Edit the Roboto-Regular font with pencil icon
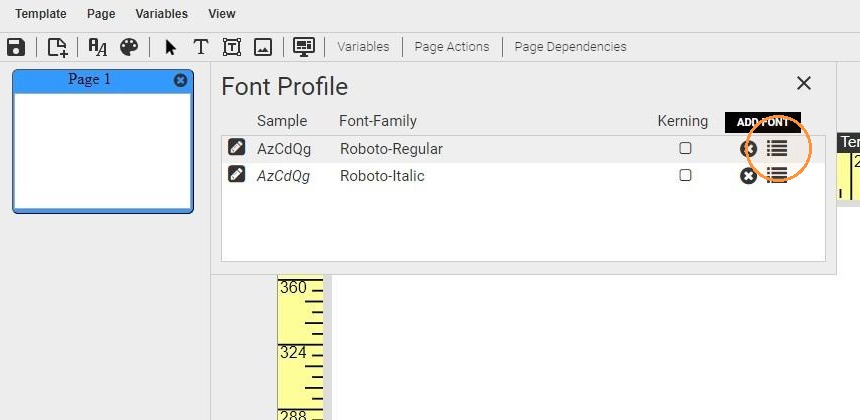 [x=236, y=147]
